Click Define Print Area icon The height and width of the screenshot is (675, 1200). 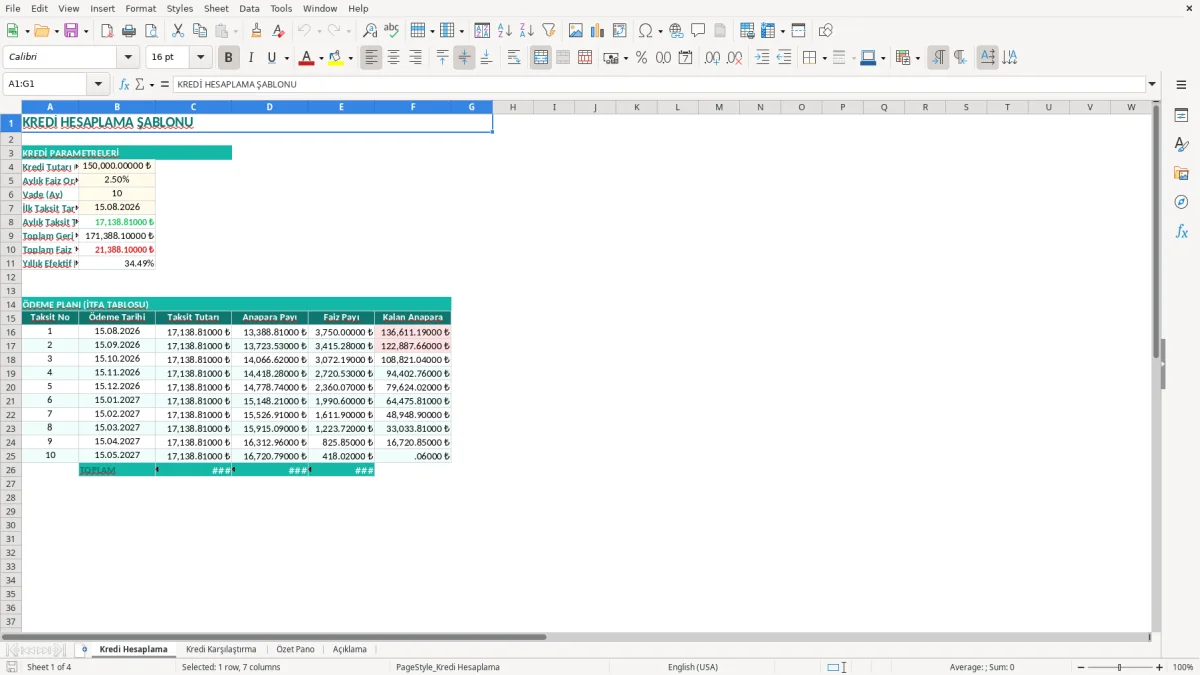click(x=746, y=31)
